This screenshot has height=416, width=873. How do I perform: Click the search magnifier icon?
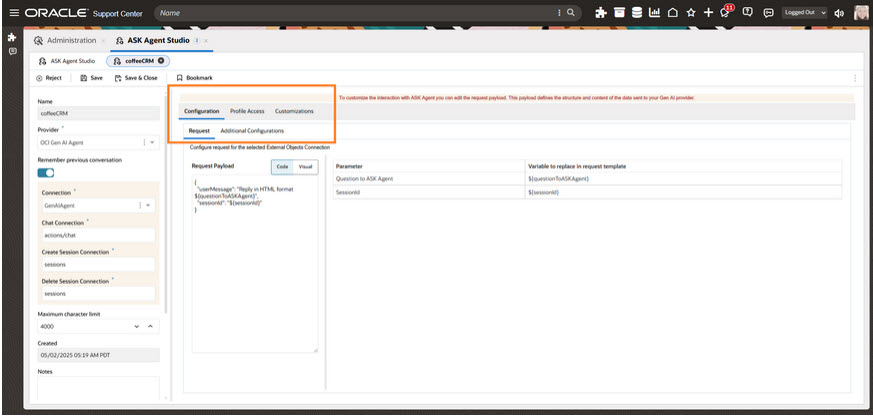point(571,12)
